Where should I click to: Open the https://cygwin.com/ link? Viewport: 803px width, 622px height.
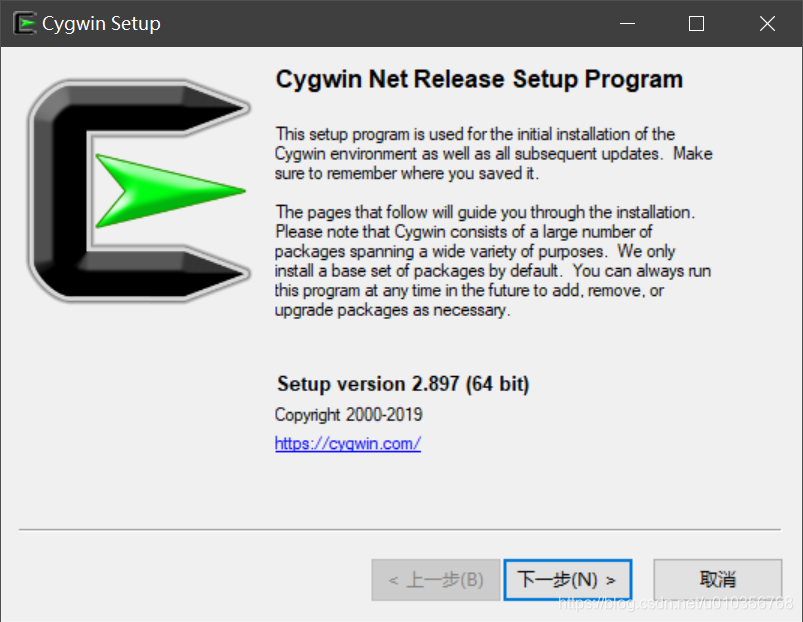[x=348, y=443]
